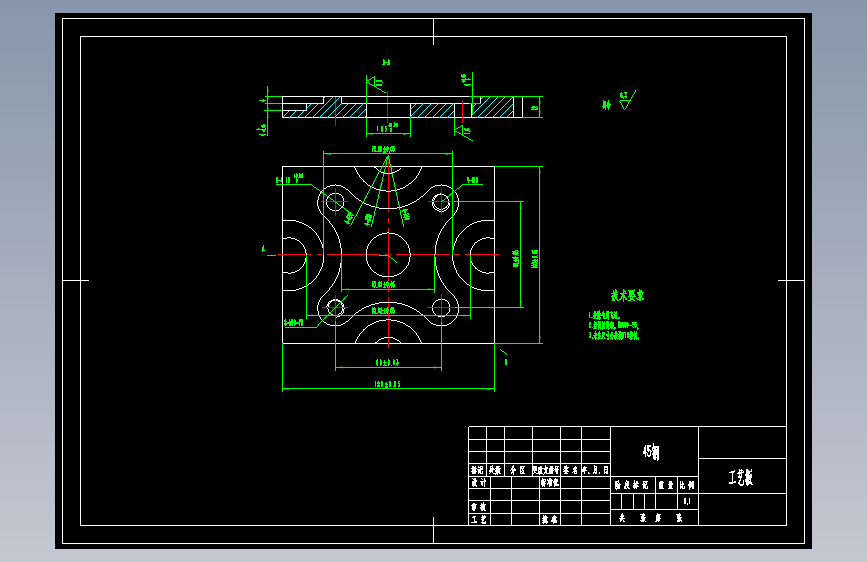
Task: Select the 重量 header cell
Action: [666, 485]
